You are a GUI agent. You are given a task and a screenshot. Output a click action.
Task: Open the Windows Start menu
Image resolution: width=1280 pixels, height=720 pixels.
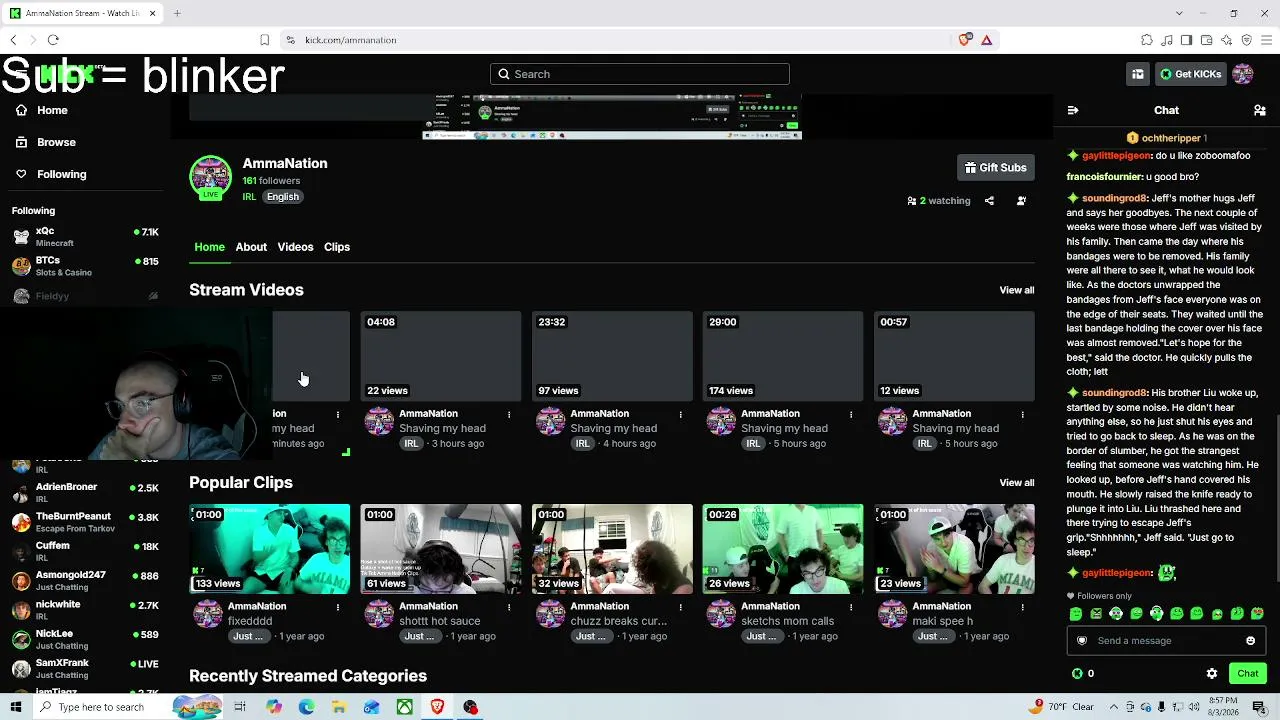click(15, 707)
